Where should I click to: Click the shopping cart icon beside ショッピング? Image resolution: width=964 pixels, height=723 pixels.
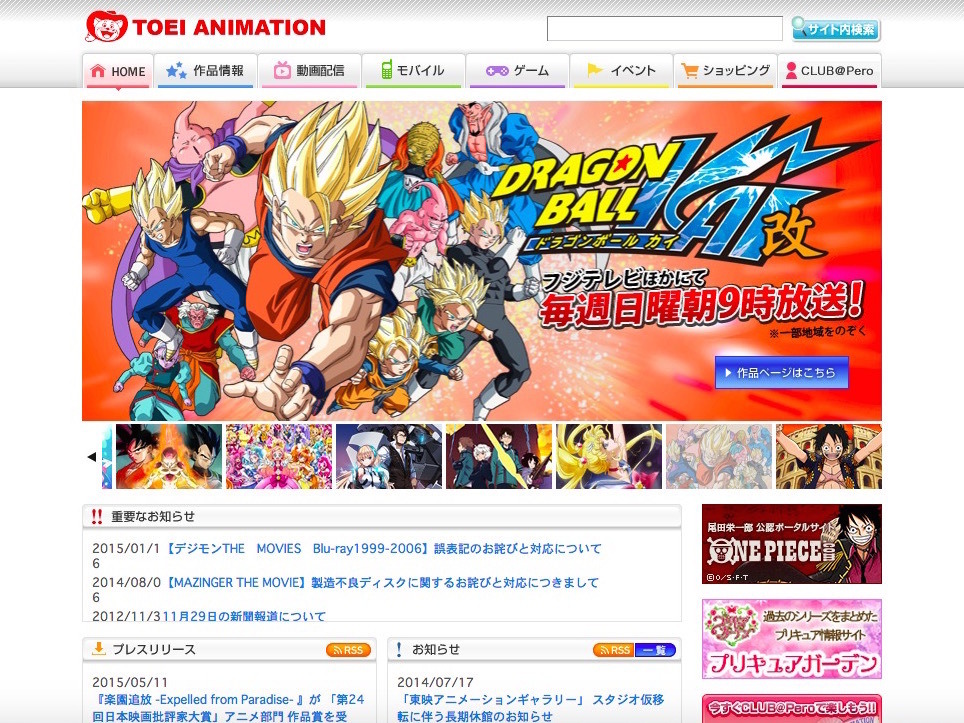pyautogui.click(x=689, y=71)
